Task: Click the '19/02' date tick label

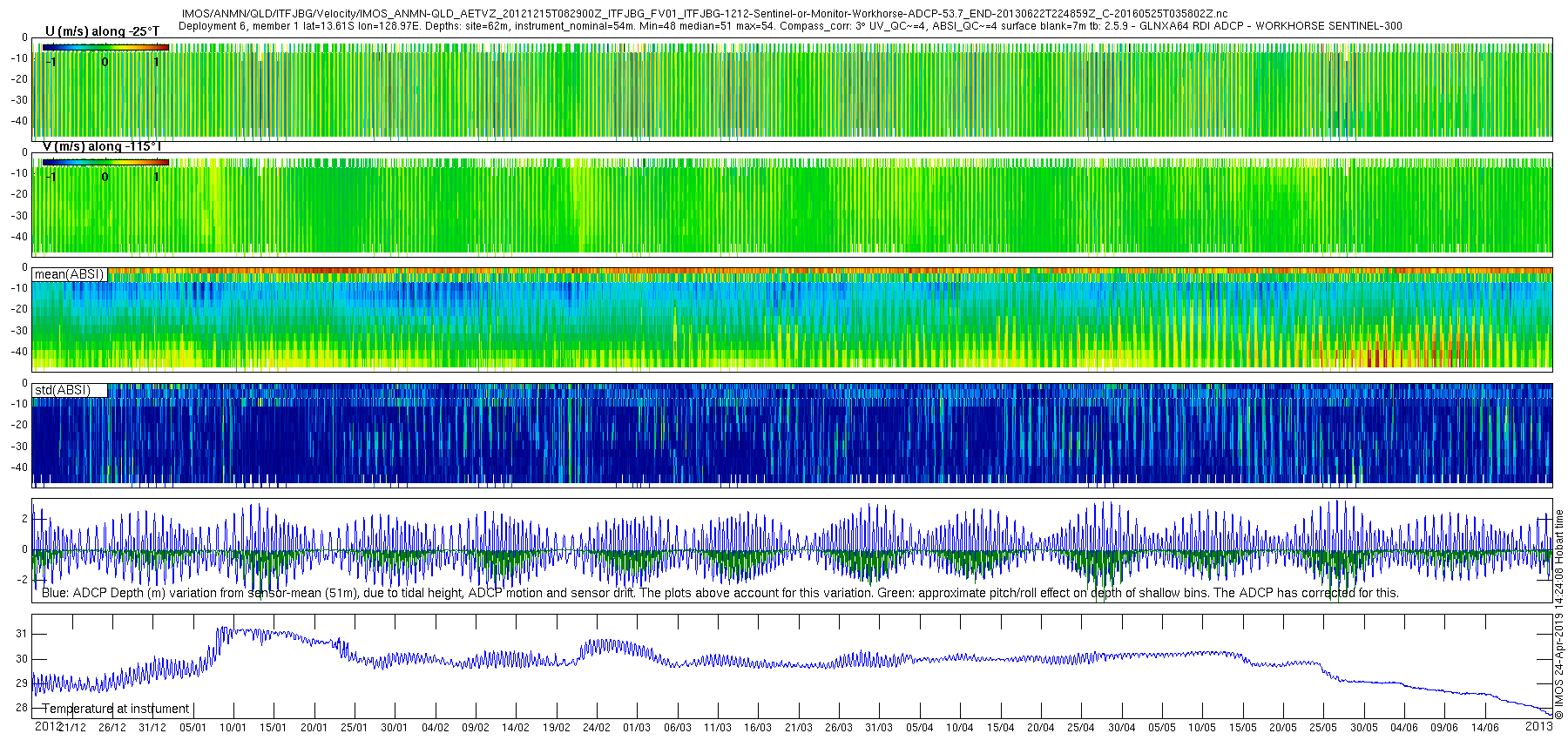Action: pos(557,728)
